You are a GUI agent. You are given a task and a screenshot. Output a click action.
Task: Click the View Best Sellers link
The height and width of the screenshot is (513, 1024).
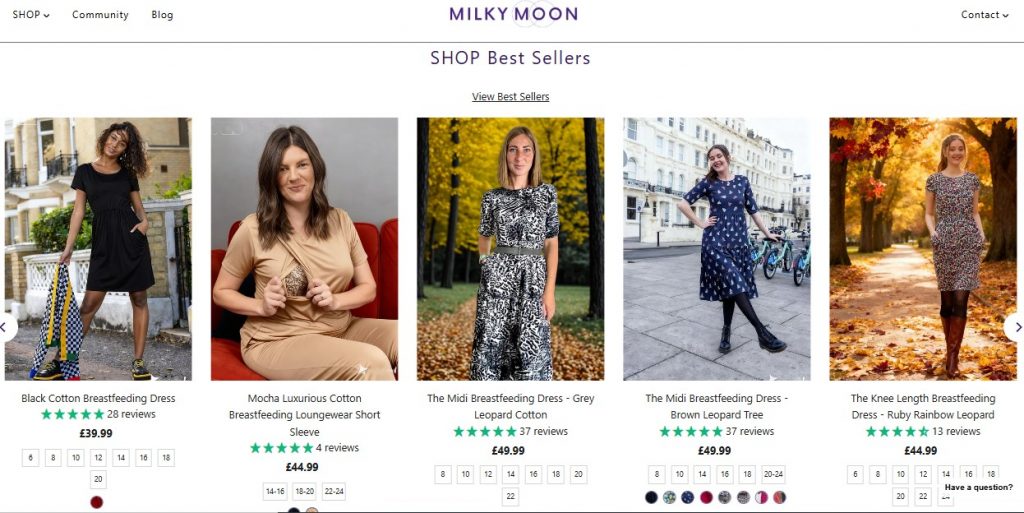pos(510,97)
